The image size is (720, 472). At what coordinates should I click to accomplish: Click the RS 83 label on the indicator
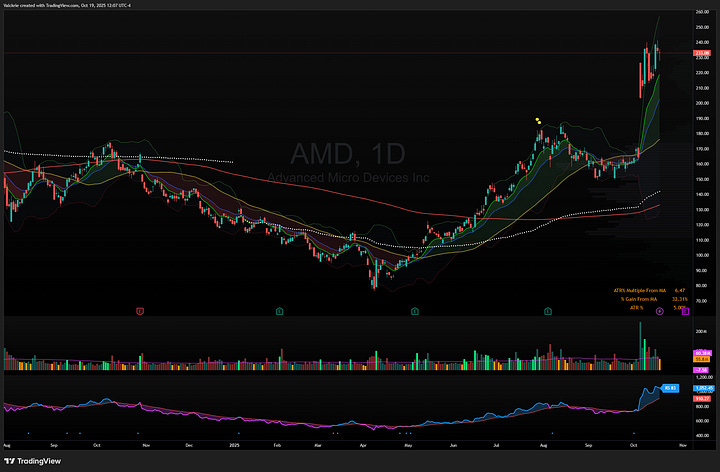click(x=670, y=388)
